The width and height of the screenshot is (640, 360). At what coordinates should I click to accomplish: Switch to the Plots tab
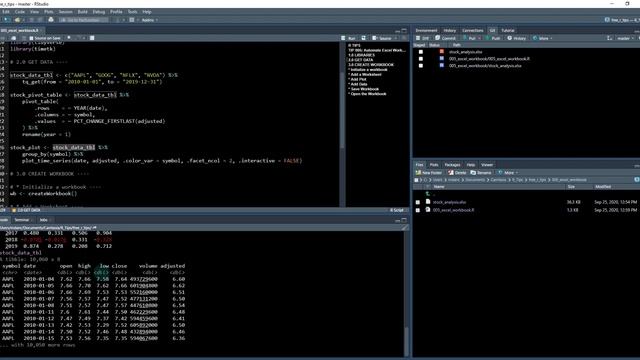(434, 165)
